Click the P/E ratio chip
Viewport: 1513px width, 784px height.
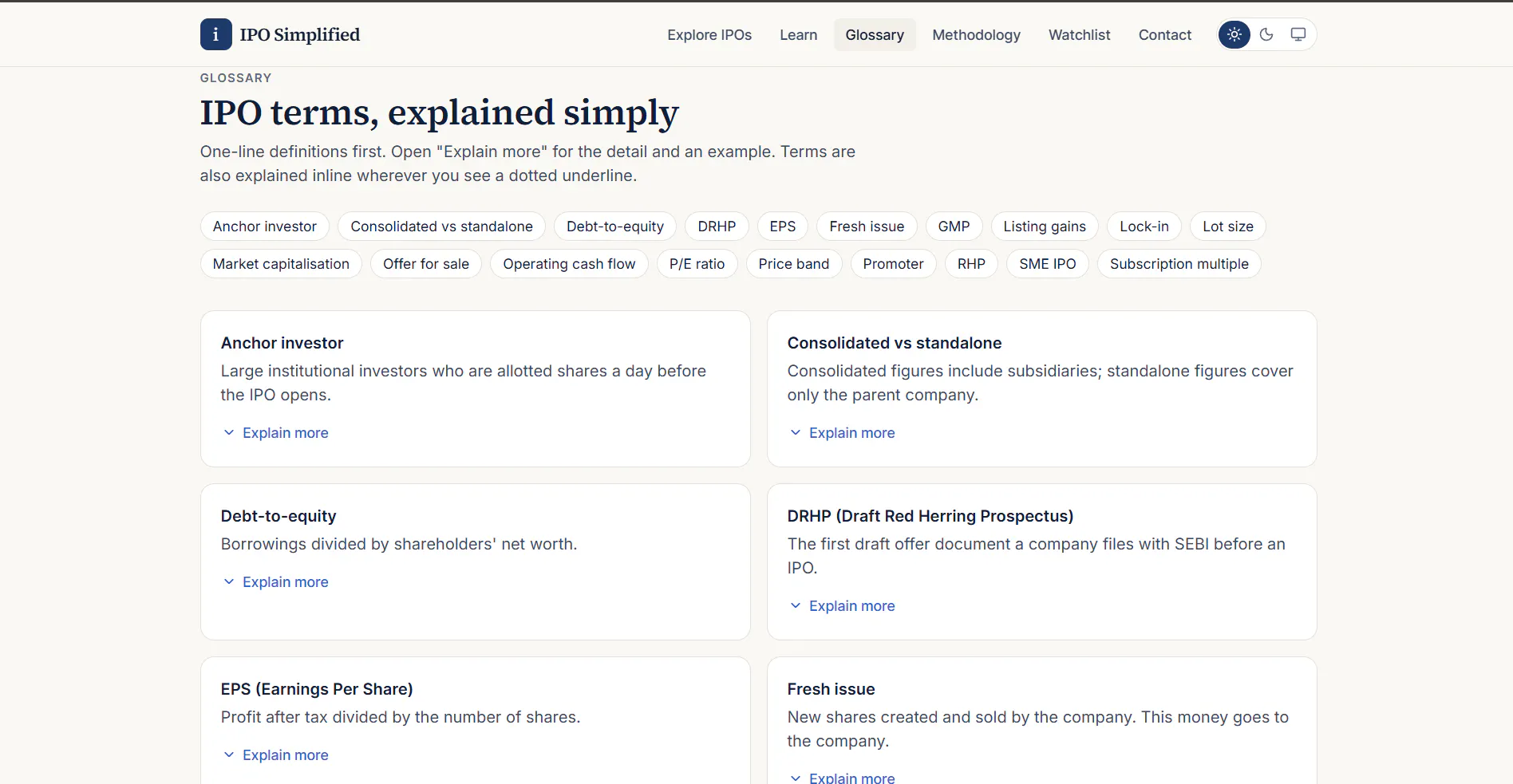click(697, 264)
